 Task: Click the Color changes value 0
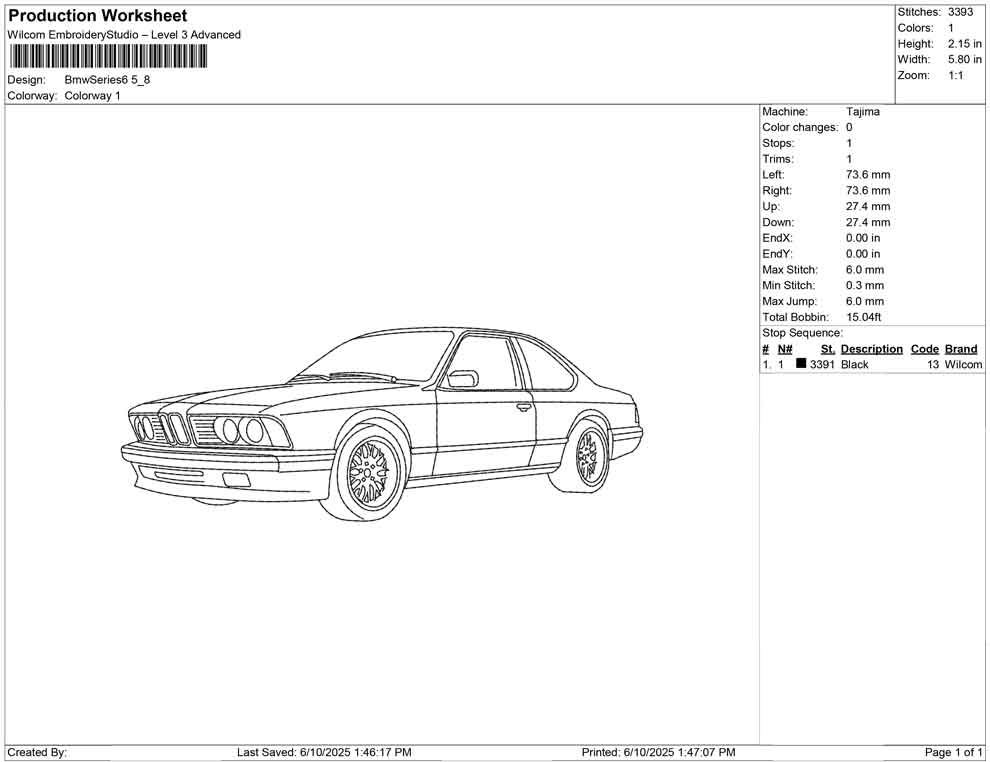tap(849, 128)
